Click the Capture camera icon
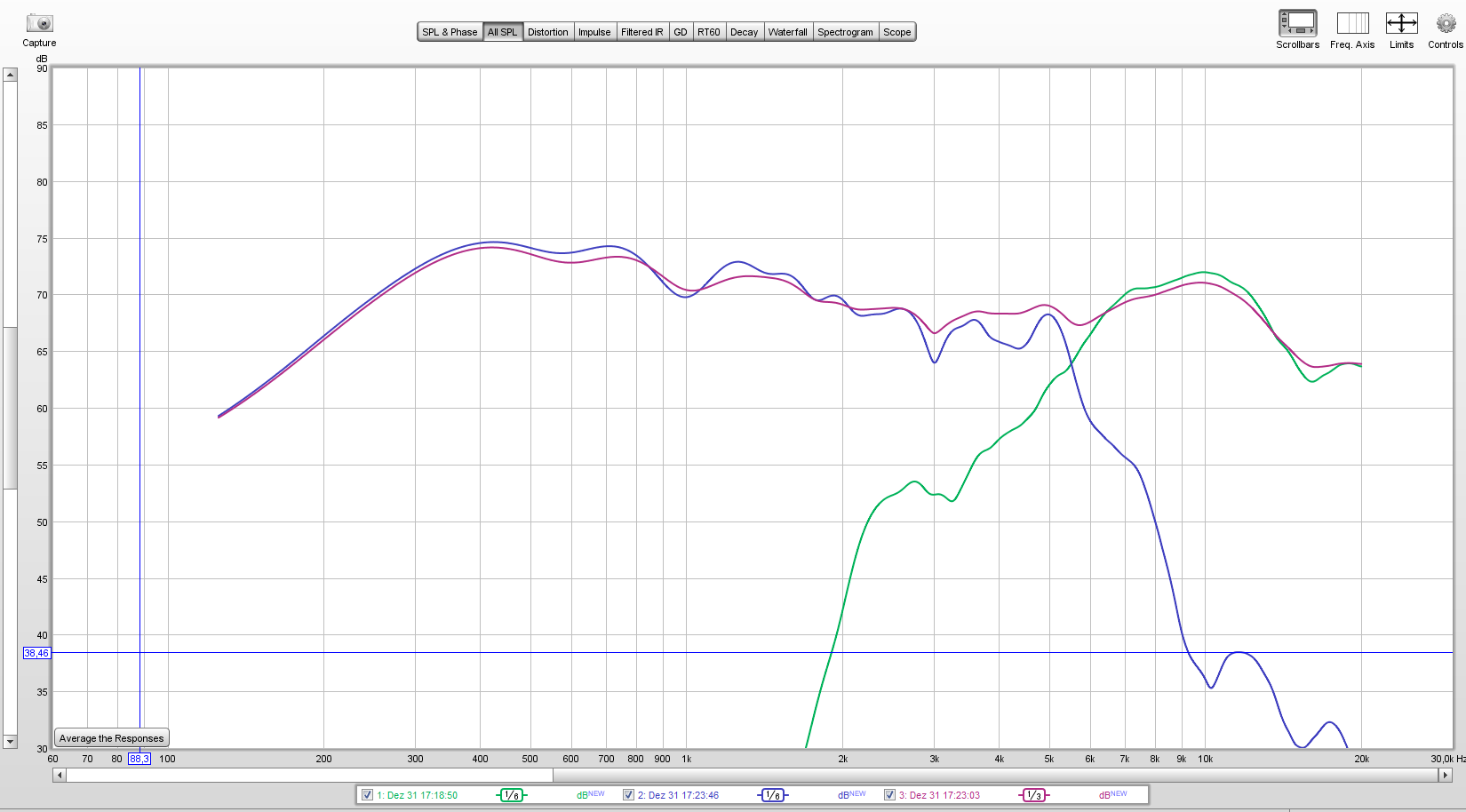 [x=39, y=24]
